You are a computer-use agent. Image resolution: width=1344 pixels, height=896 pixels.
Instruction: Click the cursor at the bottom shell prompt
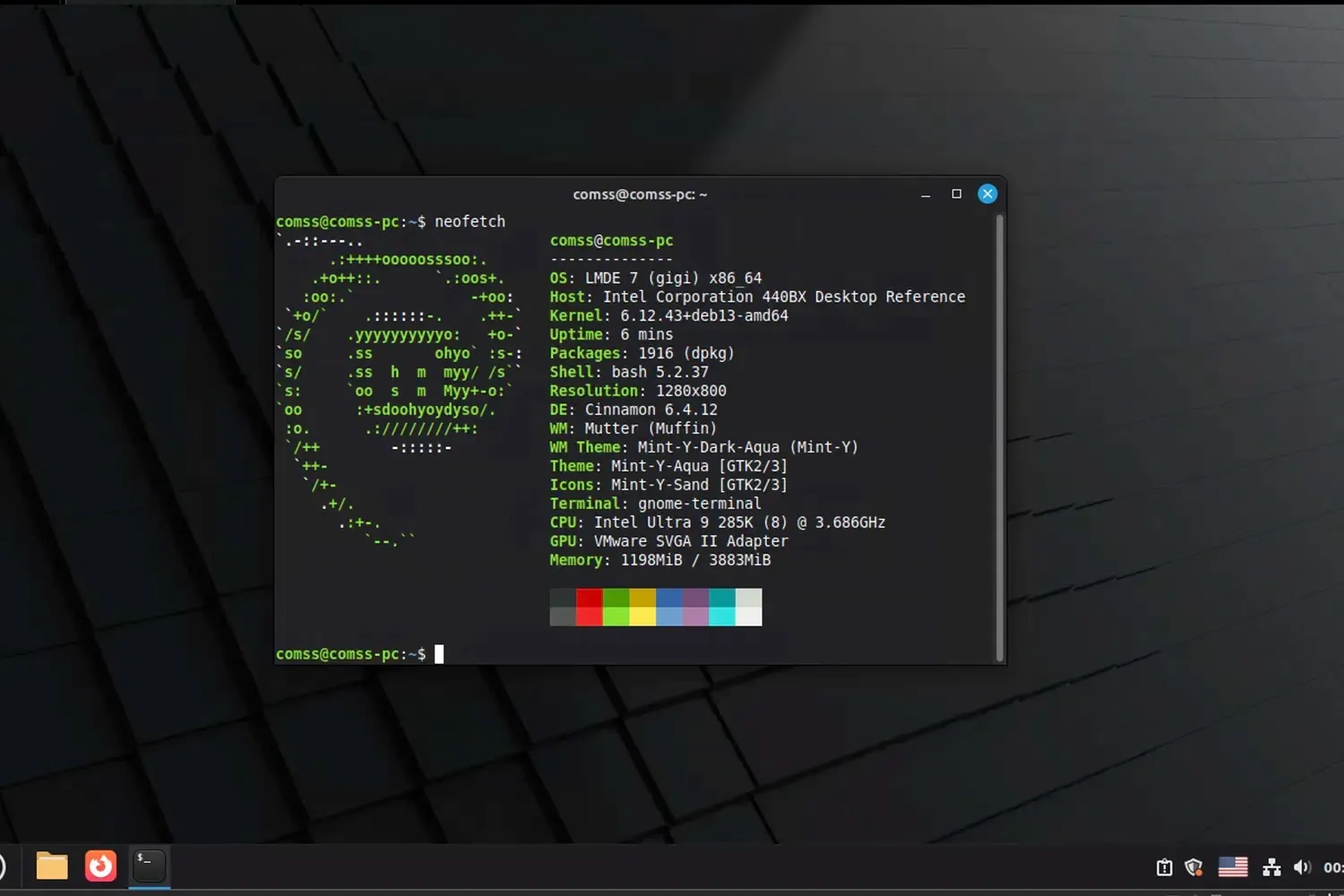(439, 654)
